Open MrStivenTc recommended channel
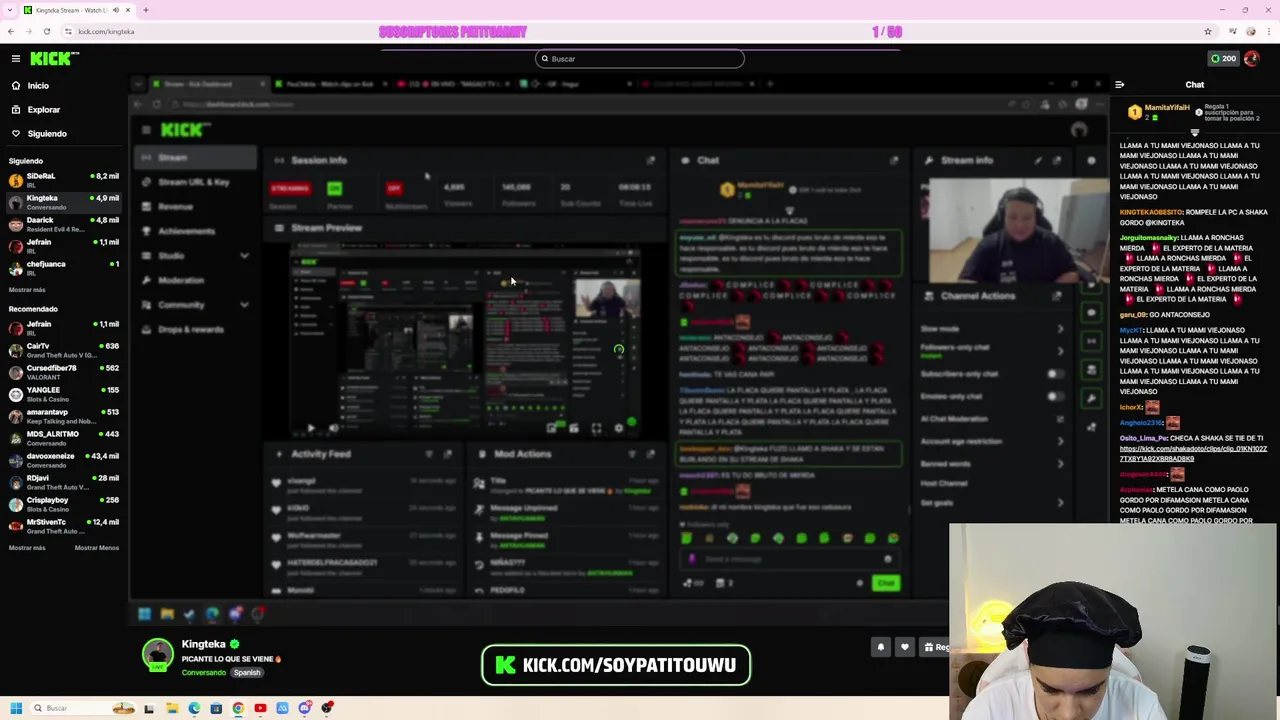Viewport: 1280px width, 720px height. 64,526
